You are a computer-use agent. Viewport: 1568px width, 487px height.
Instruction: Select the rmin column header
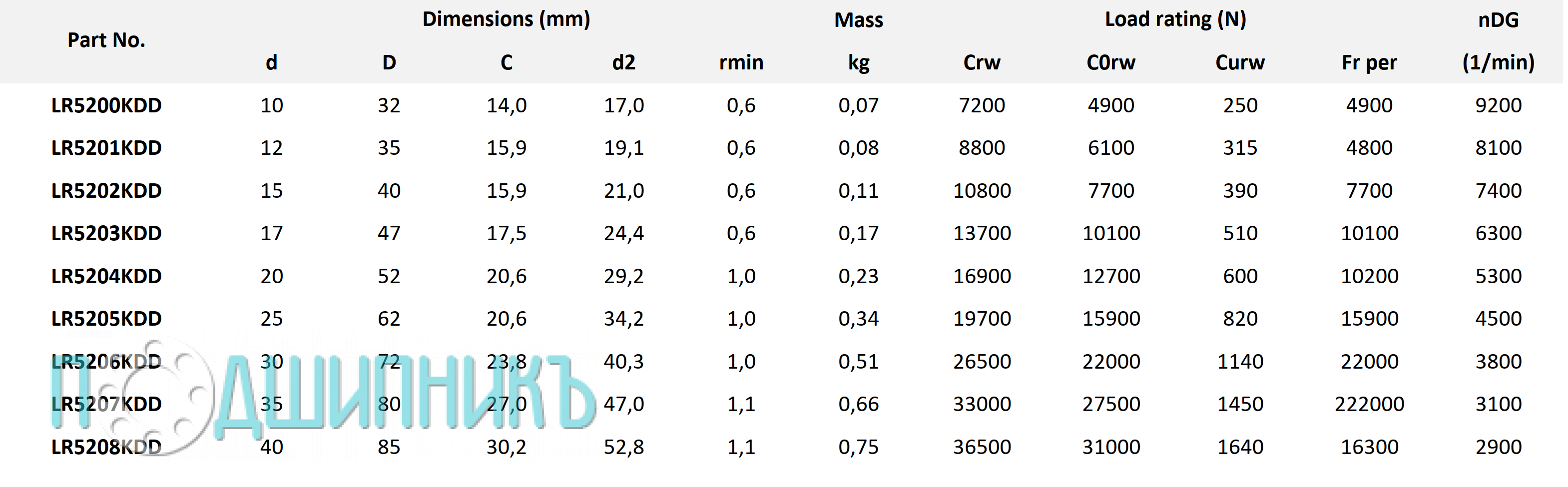coord(741,62)
